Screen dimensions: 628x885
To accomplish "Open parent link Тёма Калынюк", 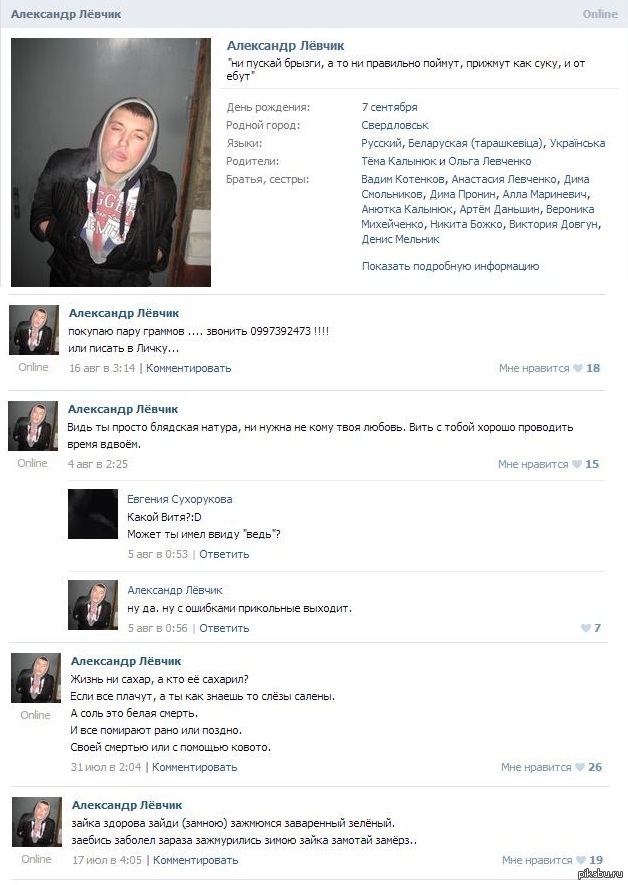I will pyautogui.click(x=399, y=161).
